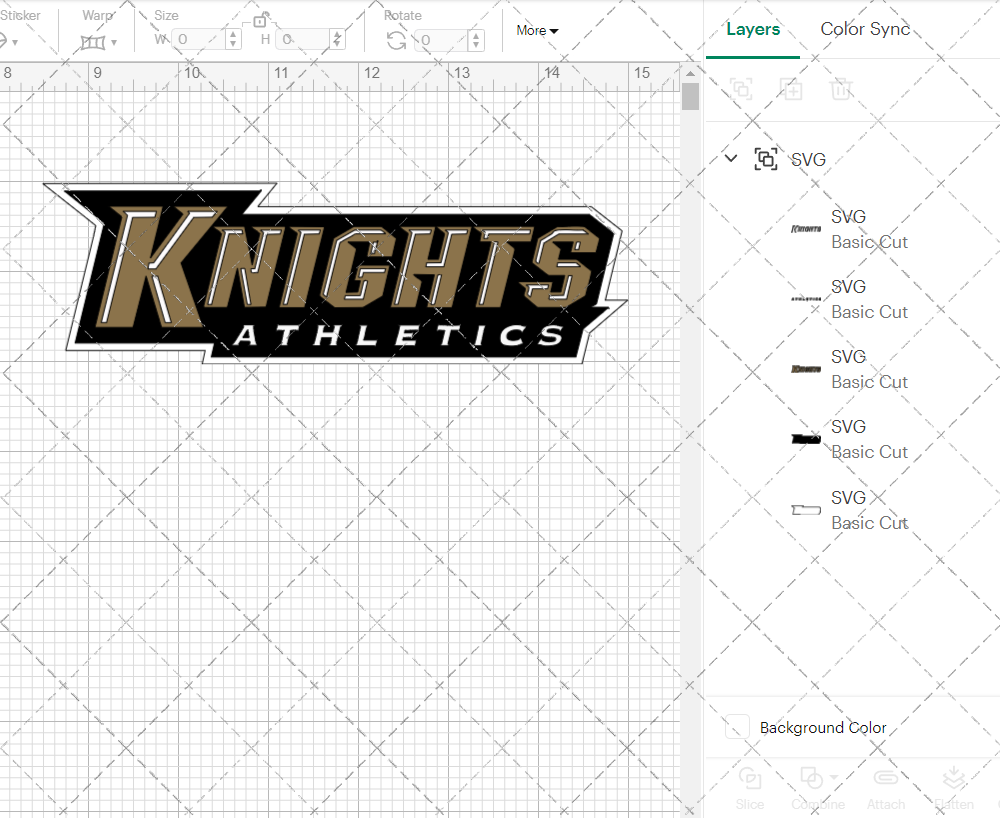Viewport: 1000px width, 818px height.
Task: Click the Slice tool icon
Action: click(750, 779)
